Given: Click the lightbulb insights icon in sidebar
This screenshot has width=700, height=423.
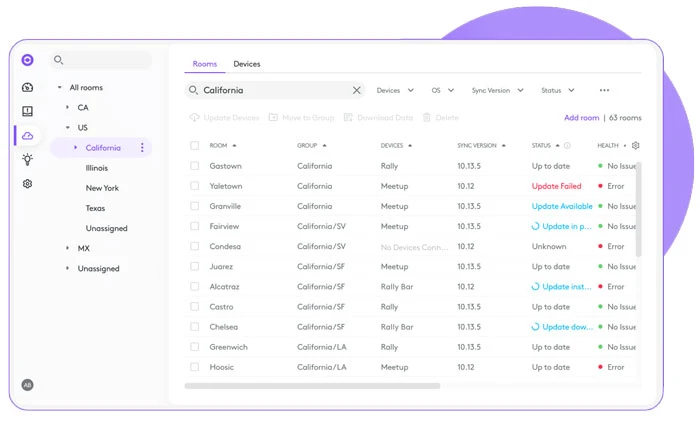Looking at the screenshot, I should [x=27, y=159].
